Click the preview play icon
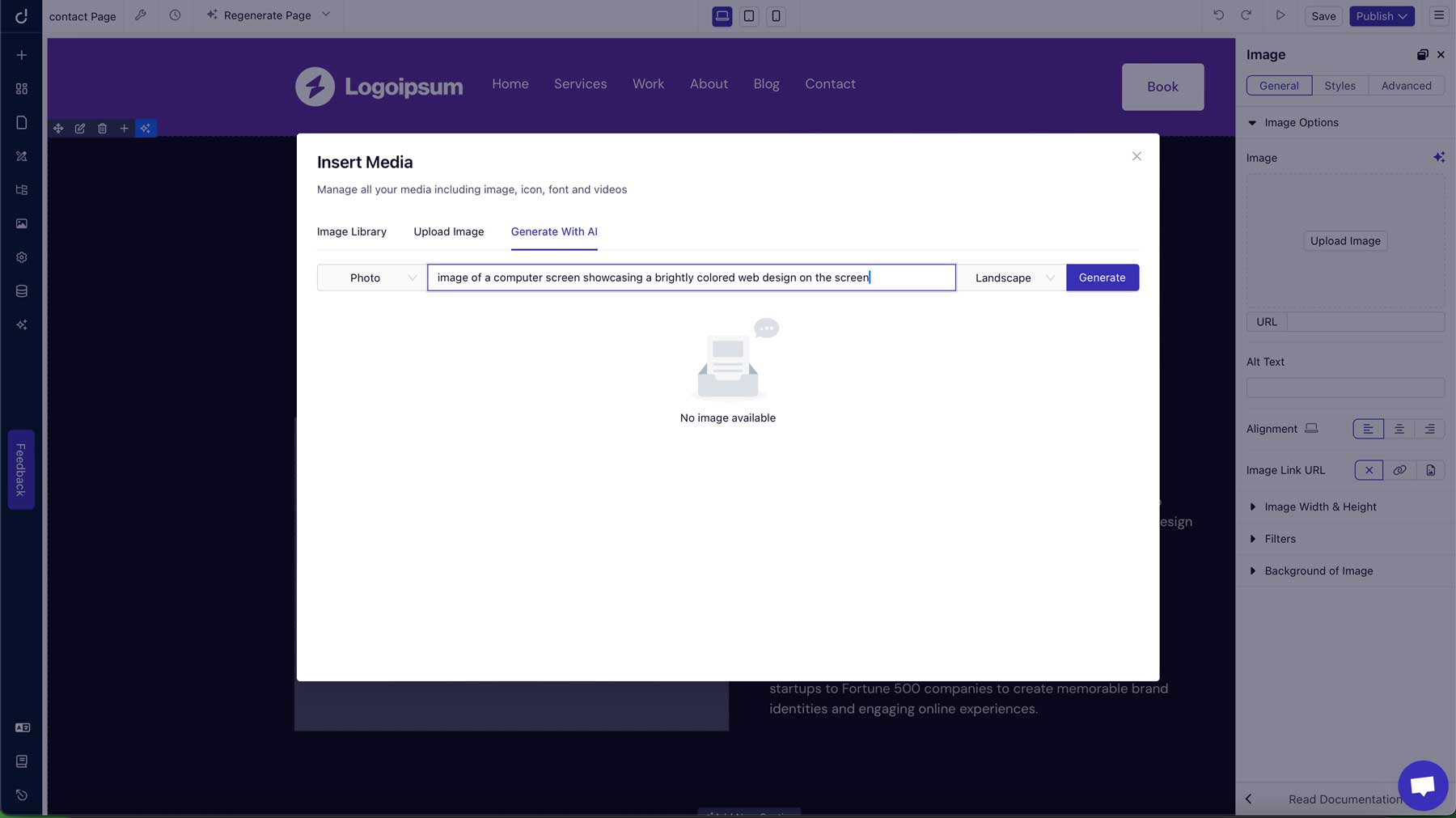The image size is (1456, 818). [1280, 15]
